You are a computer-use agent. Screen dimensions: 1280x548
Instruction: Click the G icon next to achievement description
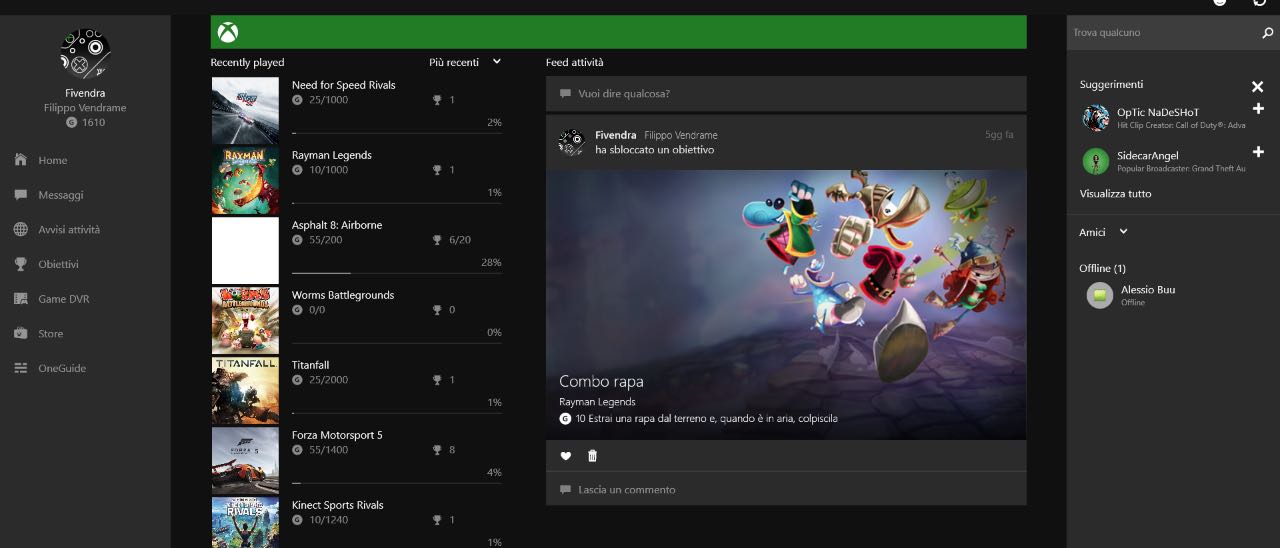(x=565, y=418)
